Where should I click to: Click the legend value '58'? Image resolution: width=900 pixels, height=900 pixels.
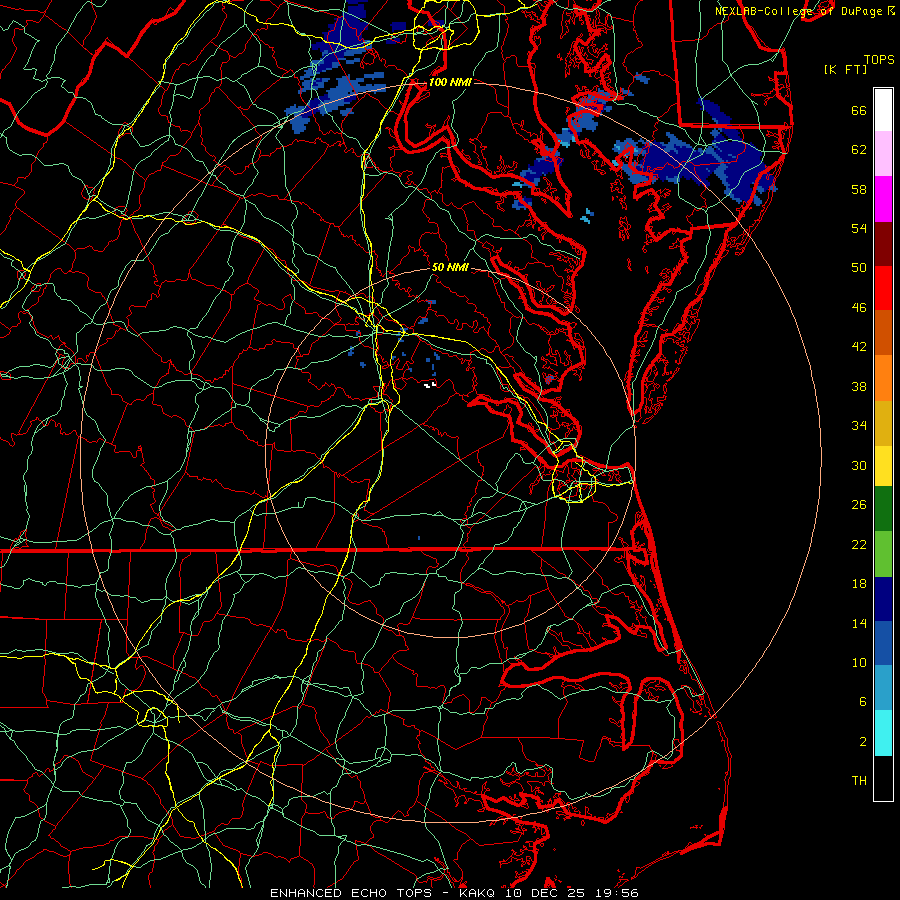click(859, 189)
